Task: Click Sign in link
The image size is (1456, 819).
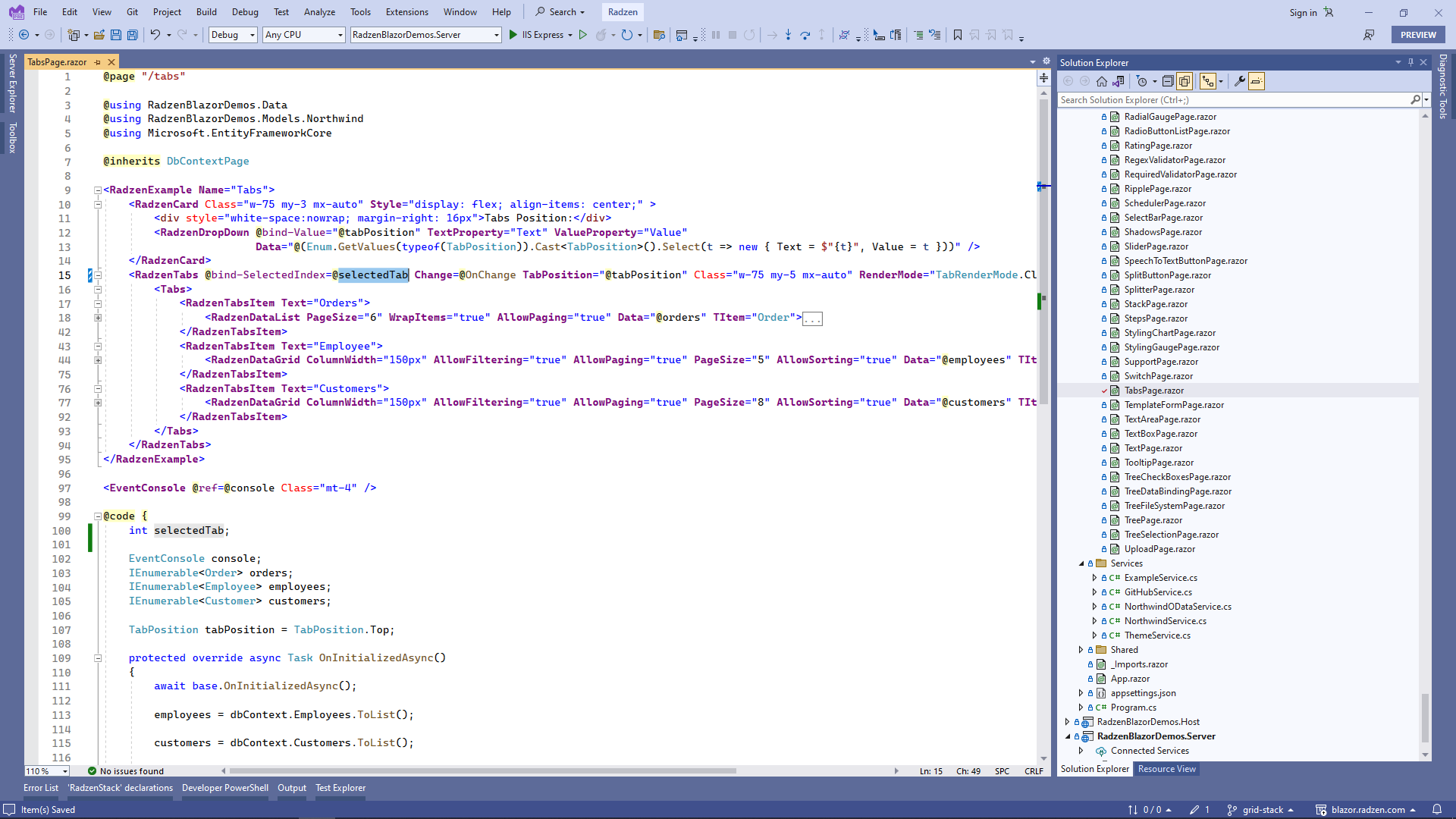Action: [1303, 12]
